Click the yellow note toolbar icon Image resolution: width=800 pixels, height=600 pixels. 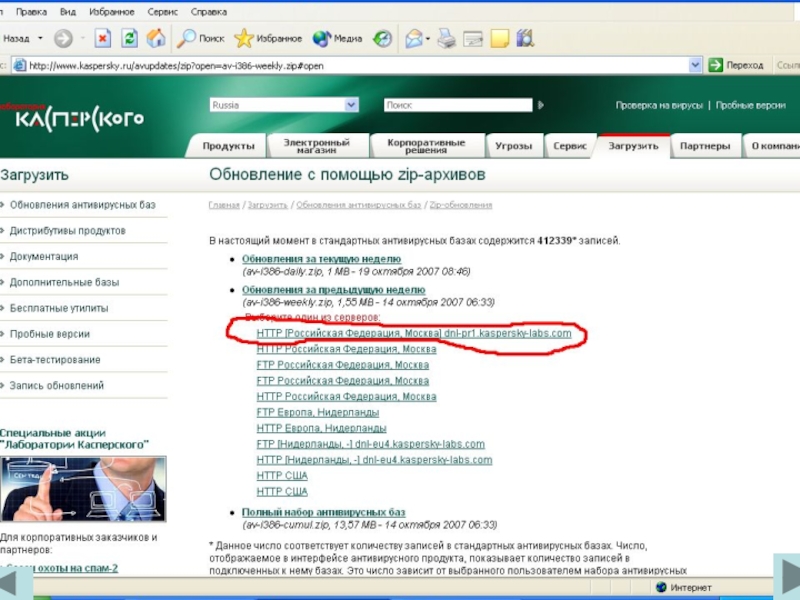click(x=499, y=39)
